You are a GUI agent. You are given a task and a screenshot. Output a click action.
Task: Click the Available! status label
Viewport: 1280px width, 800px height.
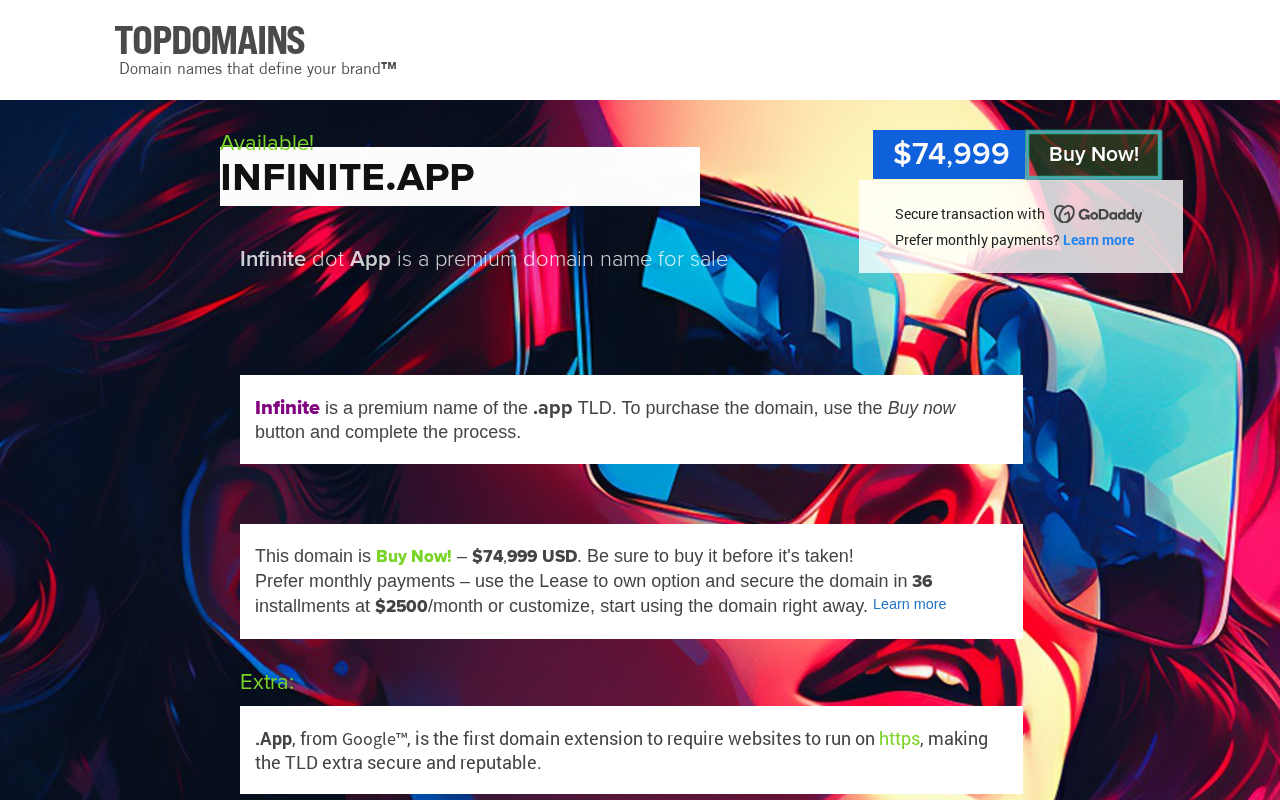[x=266, y=142]
